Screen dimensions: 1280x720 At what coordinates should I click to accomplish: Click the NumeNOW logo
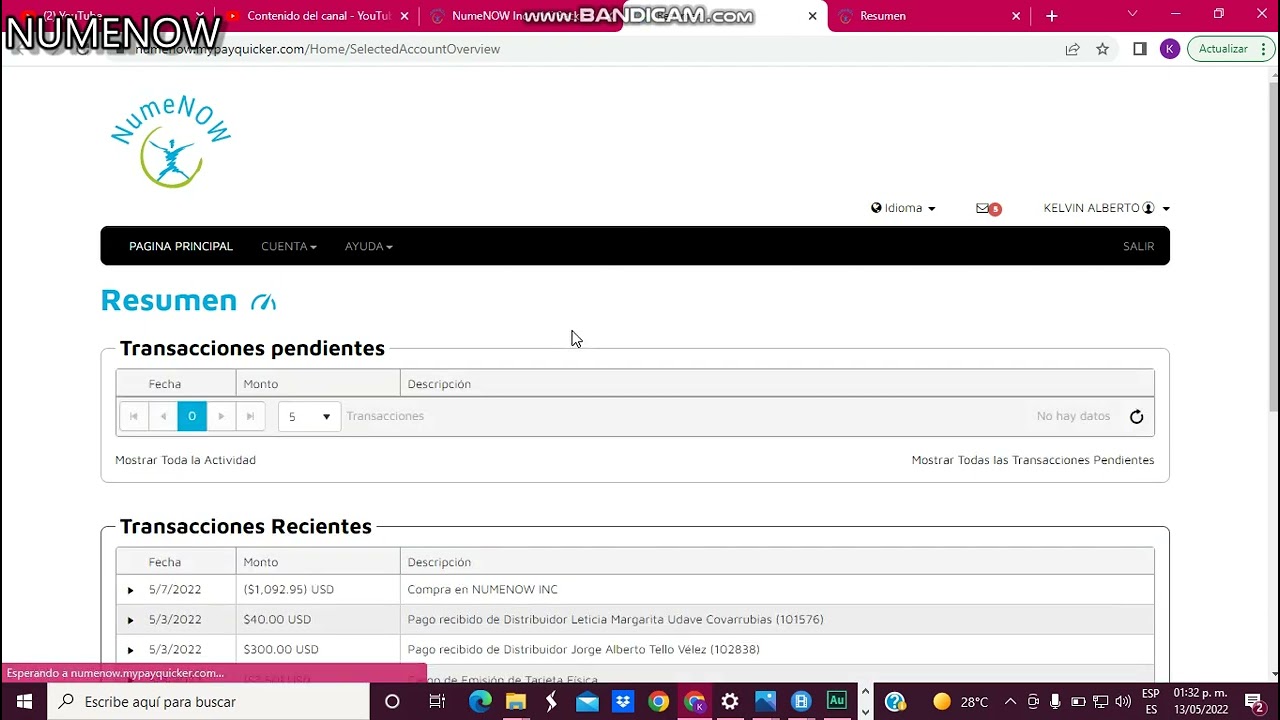click(171, 141)
